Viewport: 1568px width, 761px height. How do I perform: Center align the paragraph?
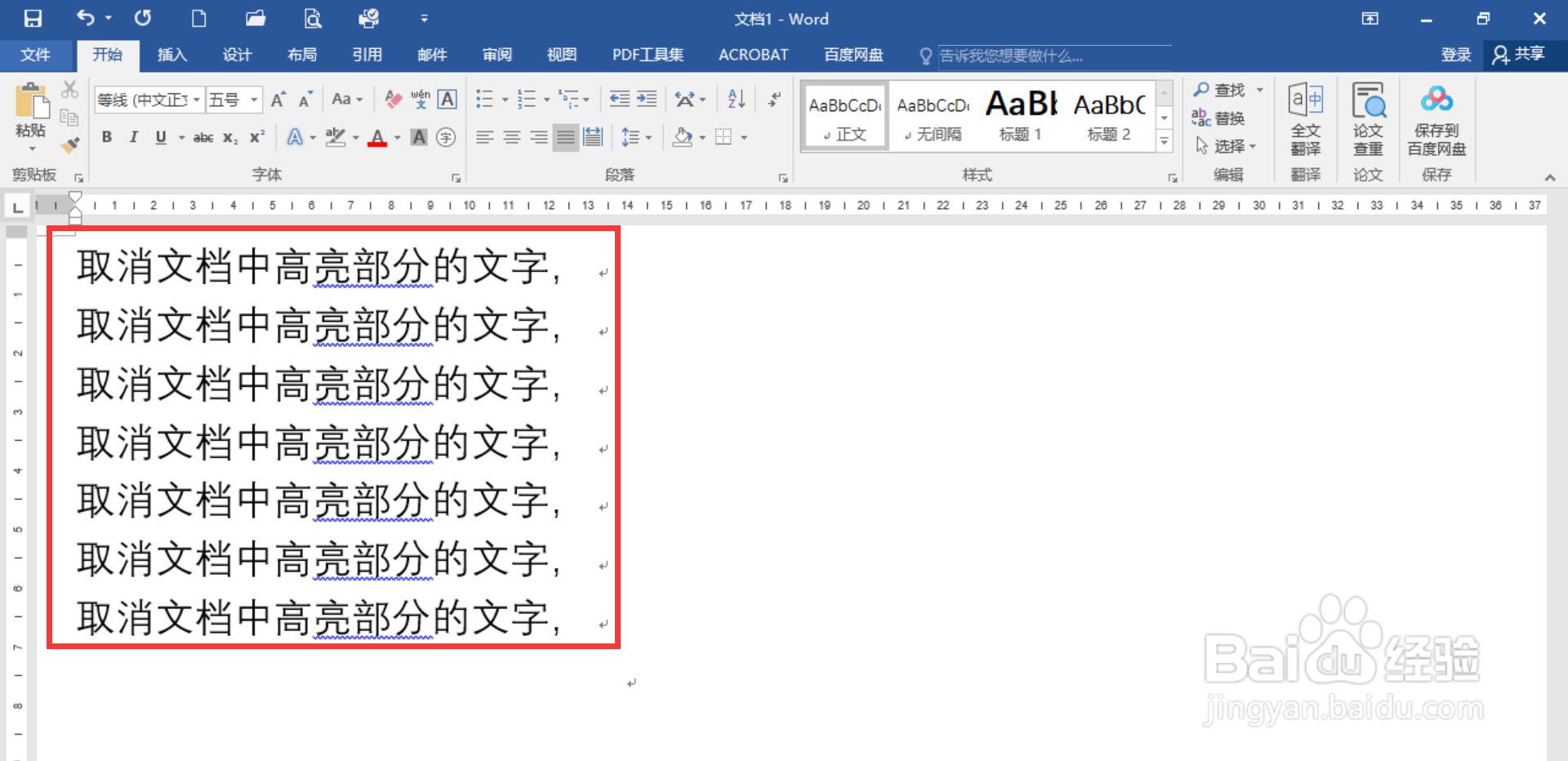[512, 137]
